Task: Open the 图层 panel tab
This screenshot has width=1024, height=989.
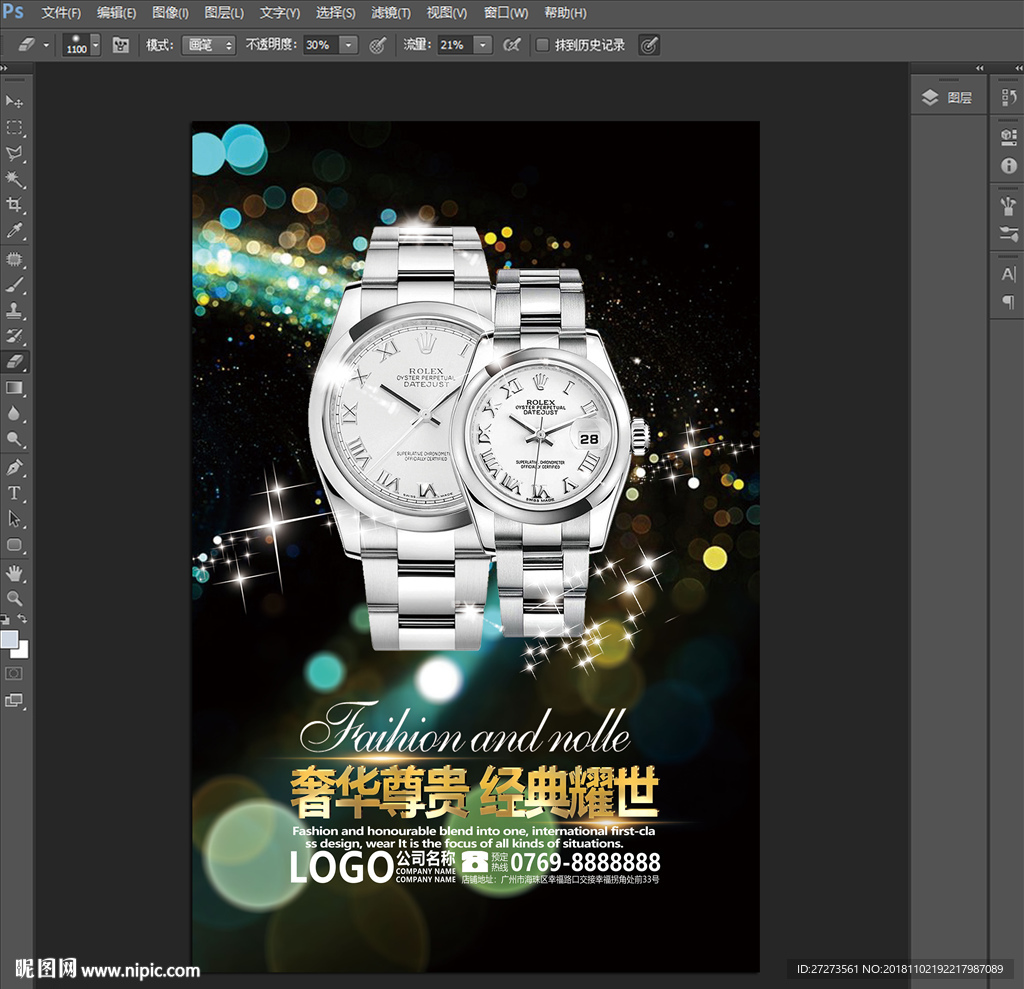Action: (948, 97)
